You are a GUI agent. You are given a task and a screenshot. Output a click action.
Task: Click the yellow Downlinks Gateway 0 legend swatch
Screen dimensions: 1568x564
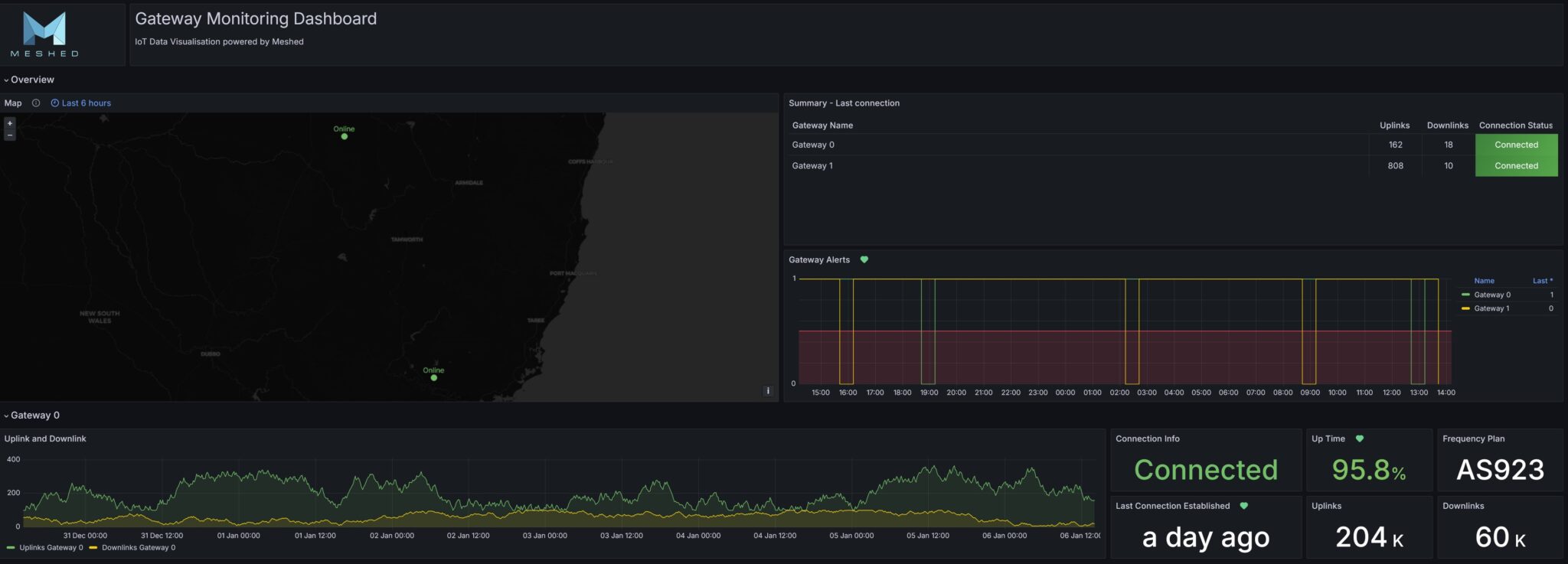(93, 548)
